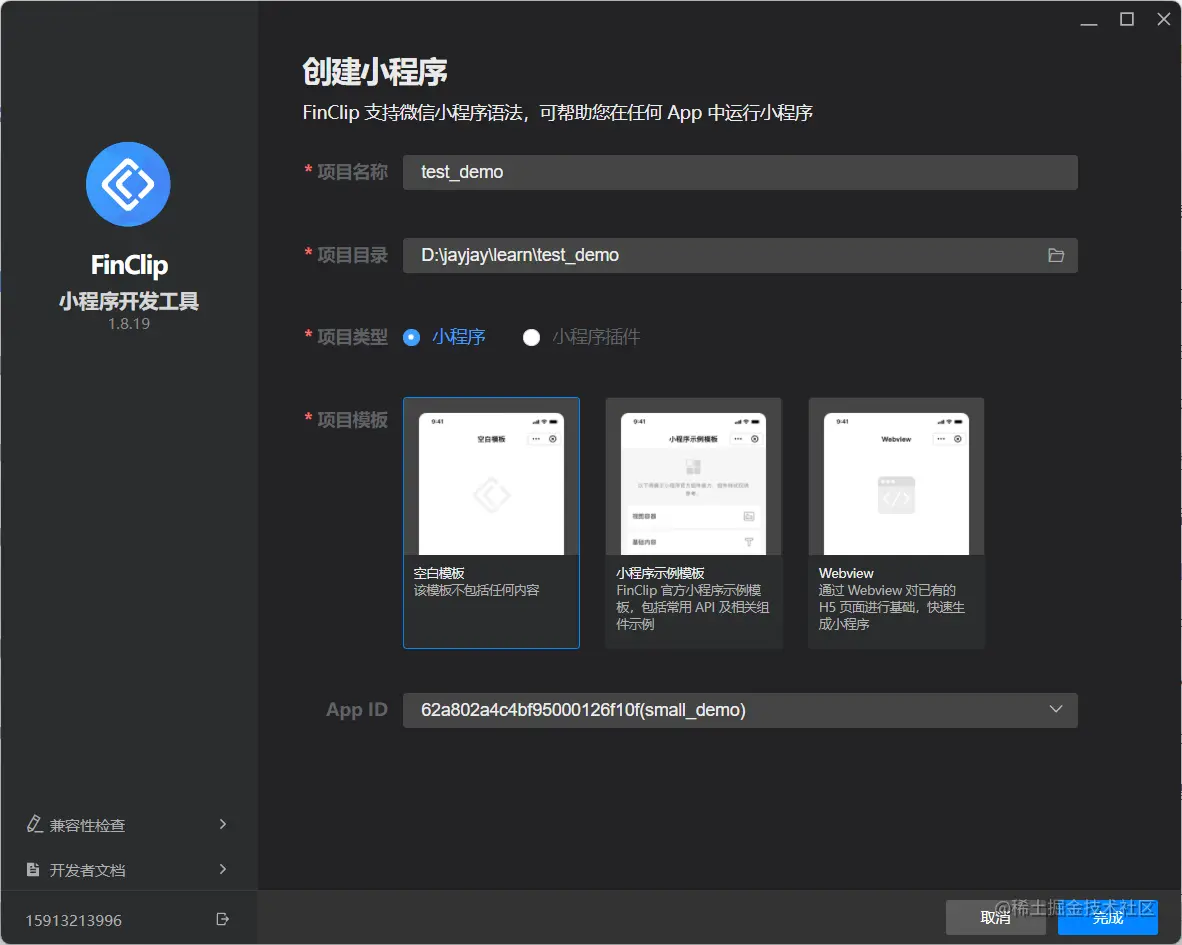1182x945 pixels.
Task: Click the compatibility check pencil icon
Action: (35, 824)
